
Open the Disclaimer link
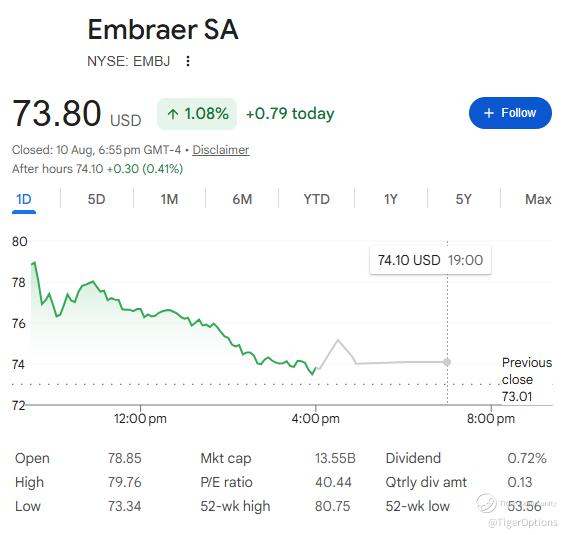pos(221,150)
